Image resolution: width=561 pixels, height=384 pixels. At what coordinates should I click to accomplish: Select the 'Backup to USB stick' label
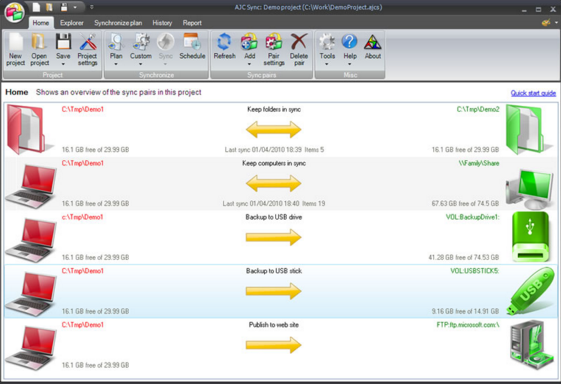click(x=274, y=271)
